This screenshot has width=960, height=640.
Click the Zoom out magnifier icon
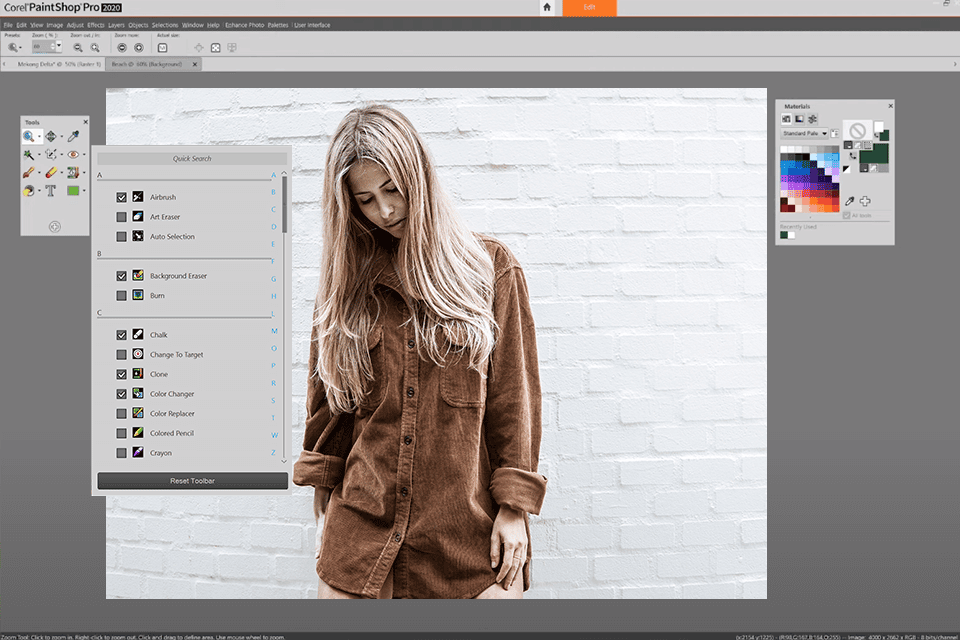coord(78,47)
